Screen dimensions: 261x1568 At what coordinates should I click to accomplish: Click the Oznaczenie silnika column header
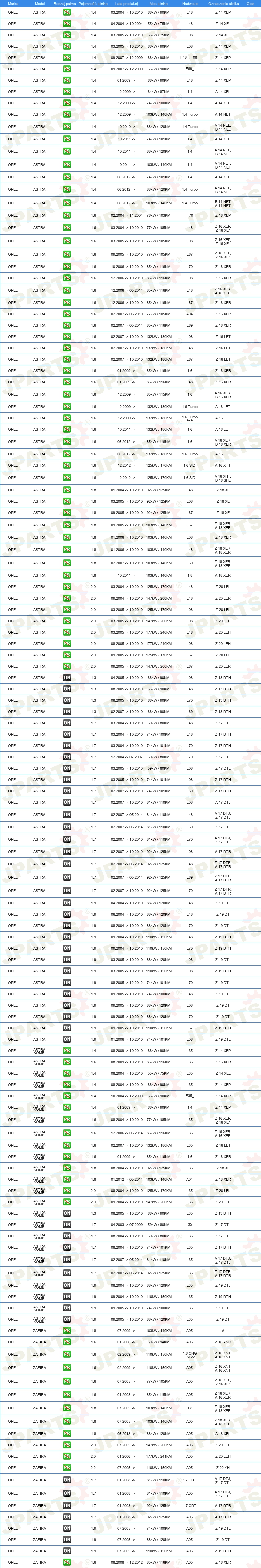223,4
